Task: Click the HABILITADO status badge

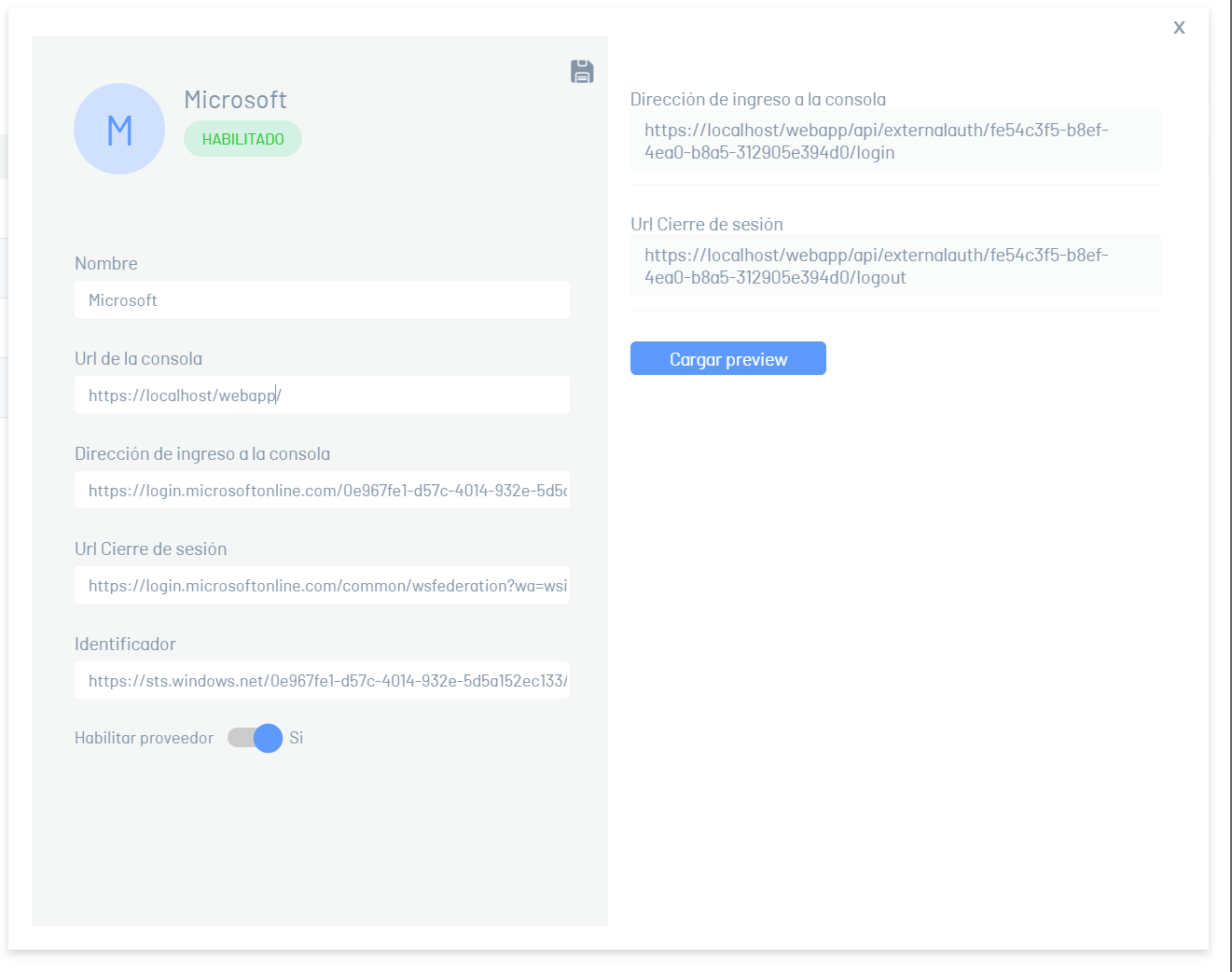Action: [242, 139]
